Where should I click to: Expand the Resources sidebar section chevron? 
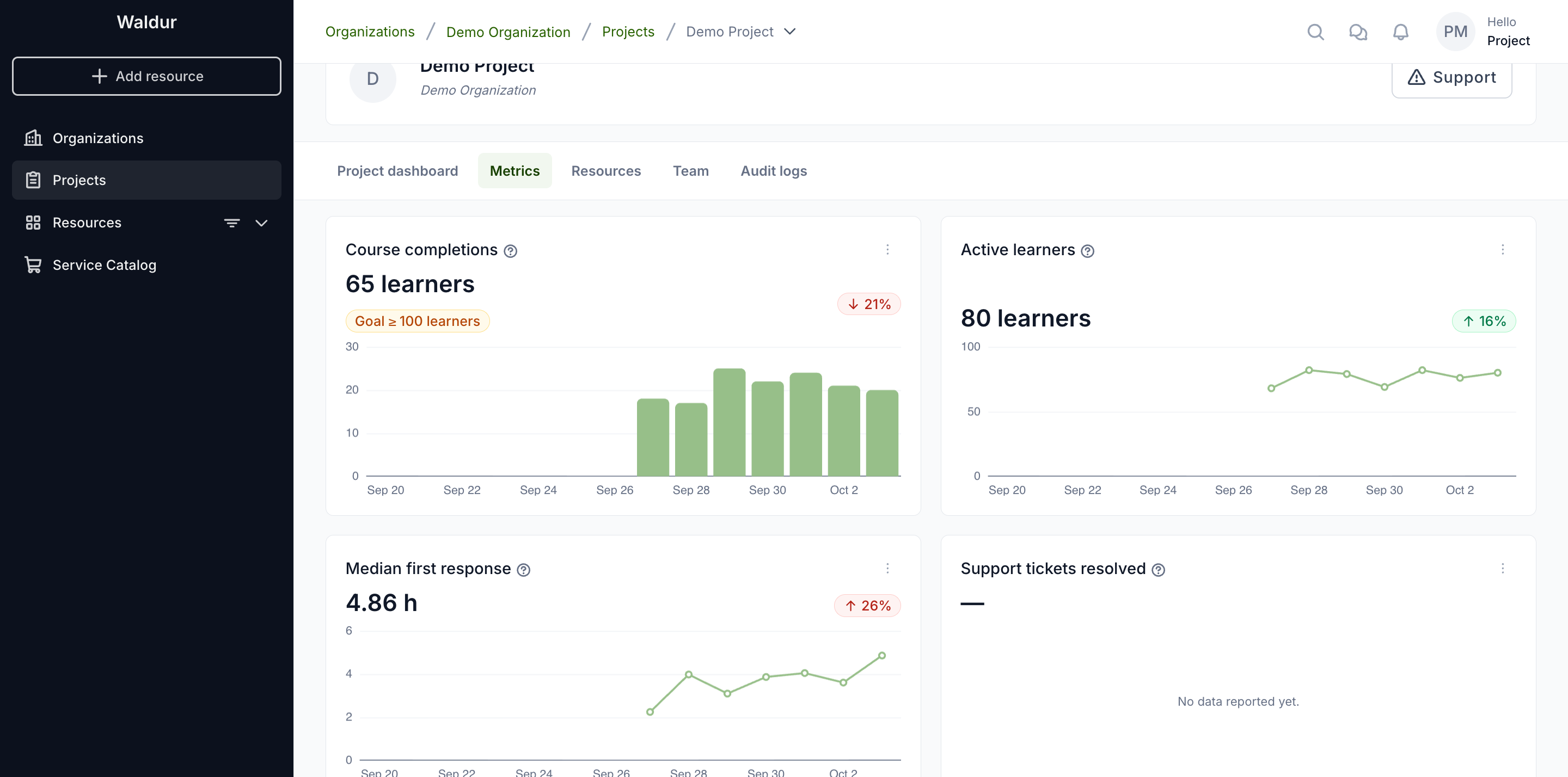click(261, 223)
